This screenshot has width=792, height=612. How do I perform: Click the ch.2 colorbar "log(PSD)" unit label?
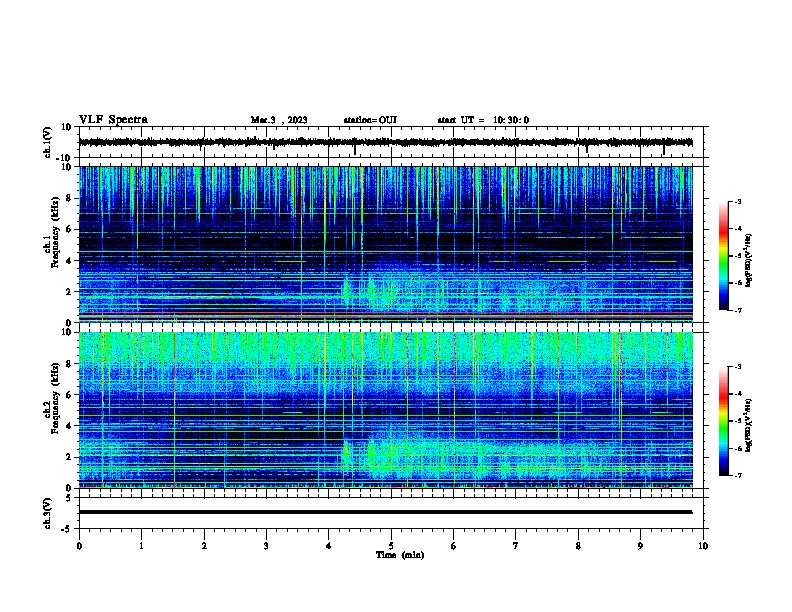click(749, 426)
